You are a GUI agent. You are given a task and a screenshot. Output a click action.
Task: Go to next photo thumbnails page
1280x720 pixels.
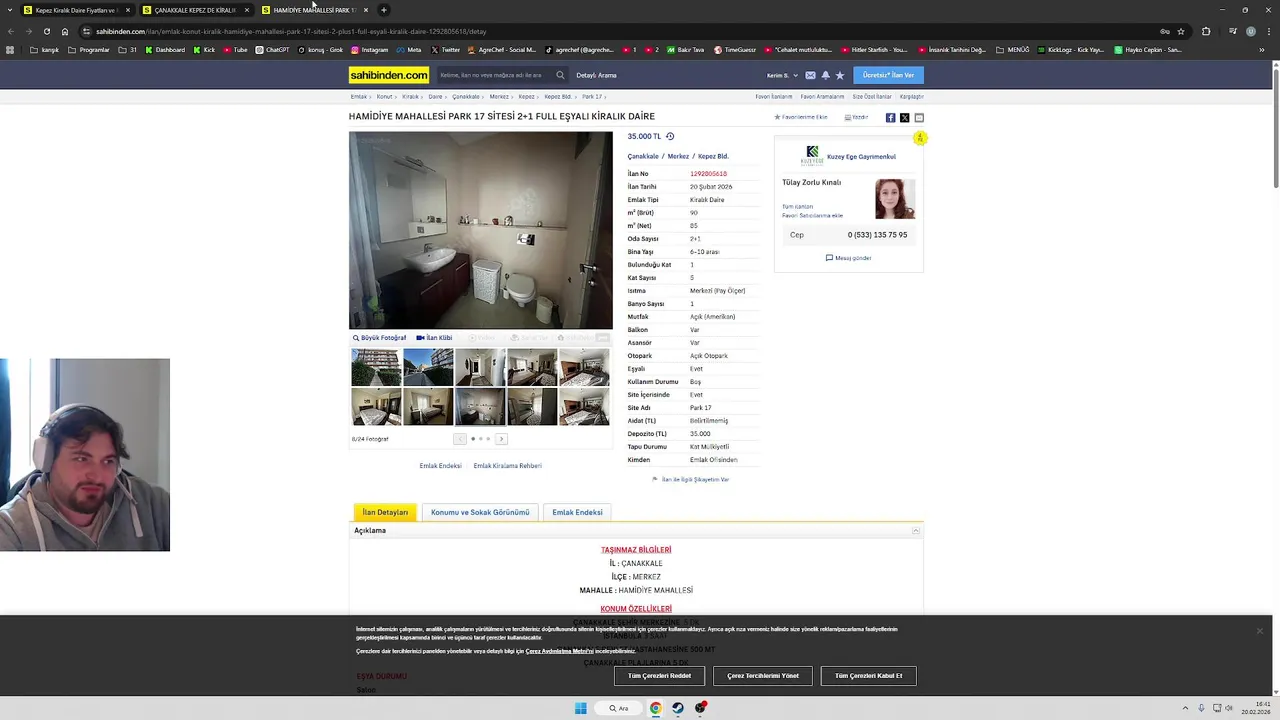pos(501,439)
